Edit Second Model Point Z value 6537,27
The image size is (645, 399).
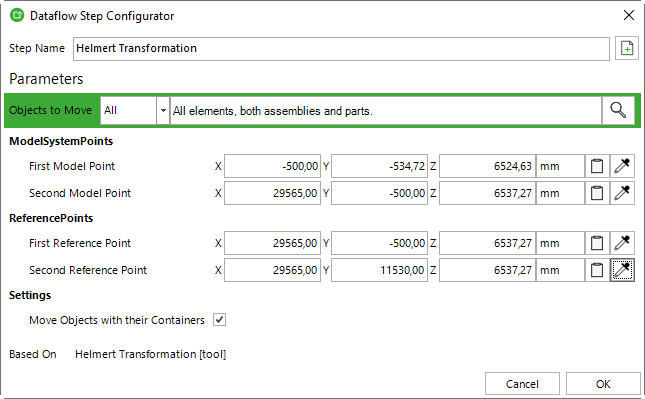(x=487, y=193)
